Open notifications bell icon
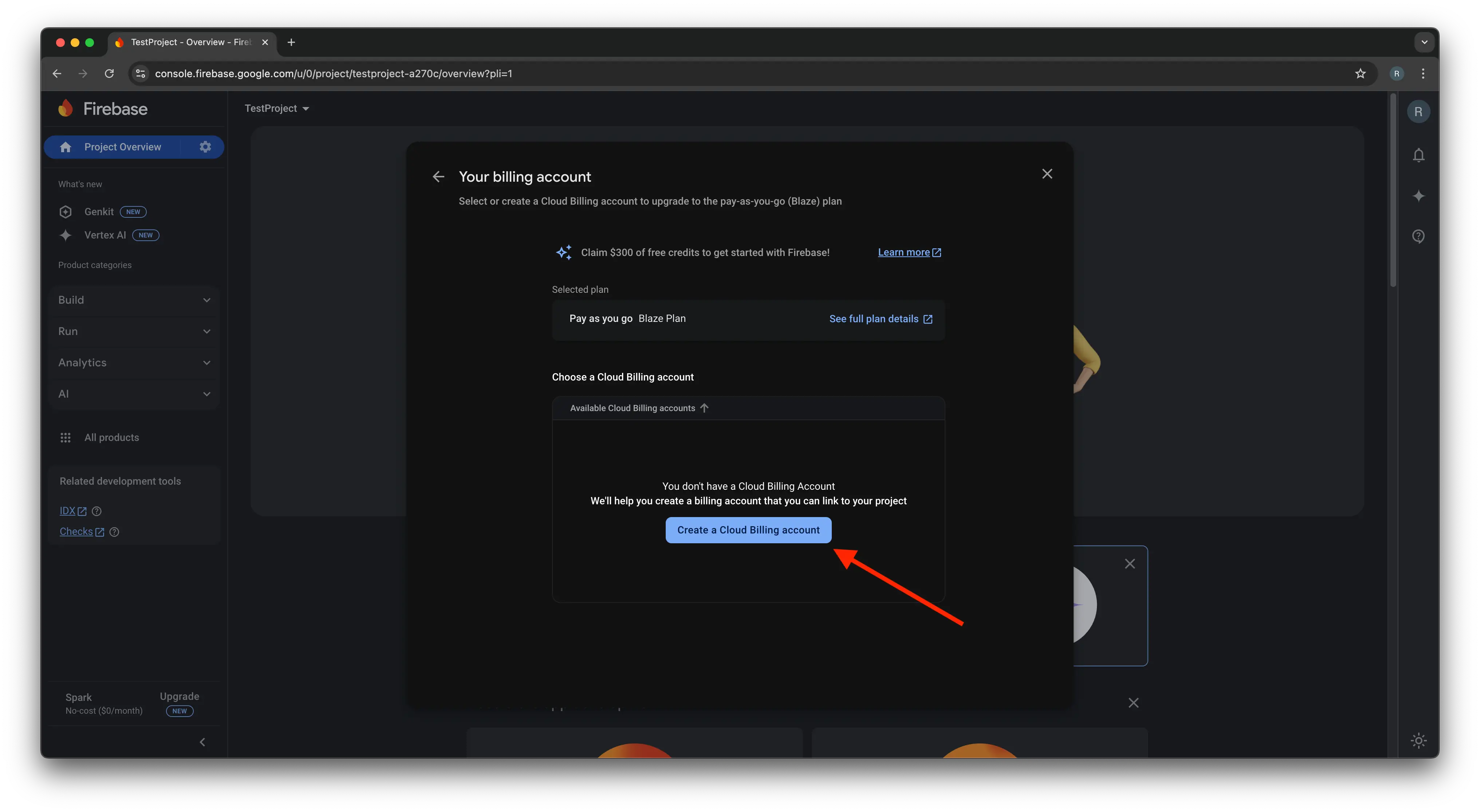Viewport: 1480px width, 812px height. coord(1418,155)
